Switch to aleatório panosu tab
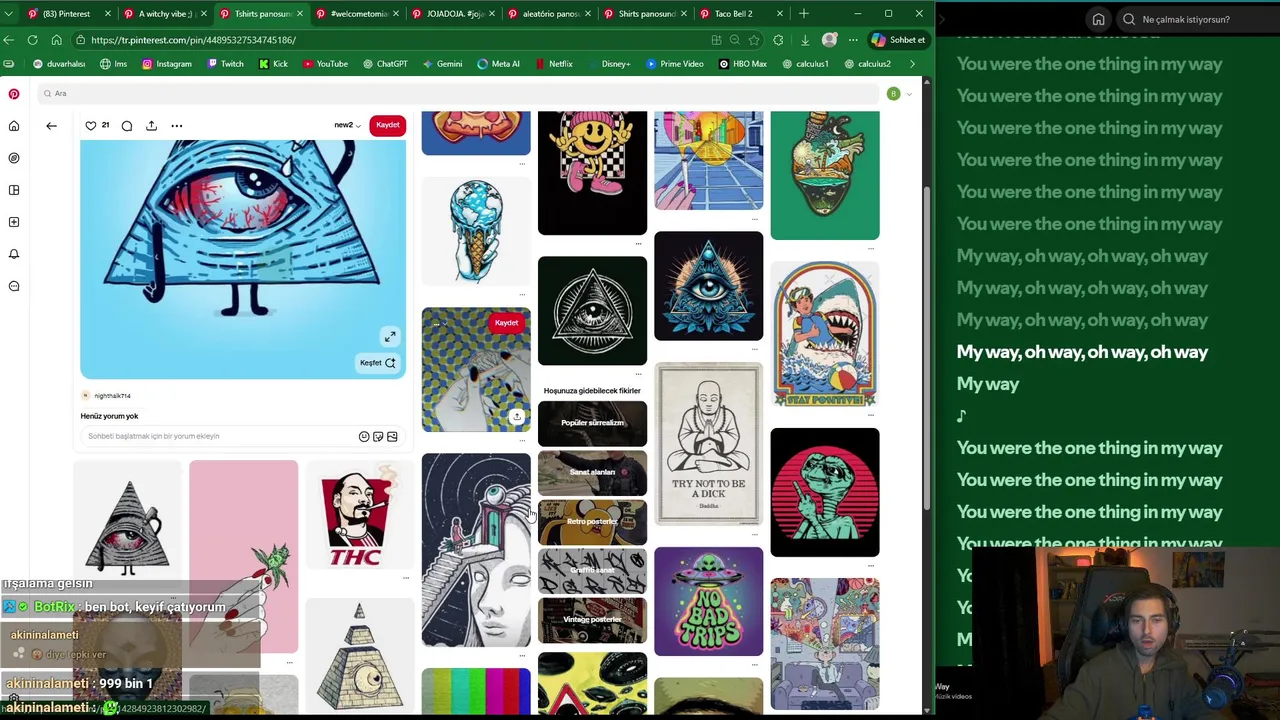The image size is (1280, 720). tap(548, 14)
